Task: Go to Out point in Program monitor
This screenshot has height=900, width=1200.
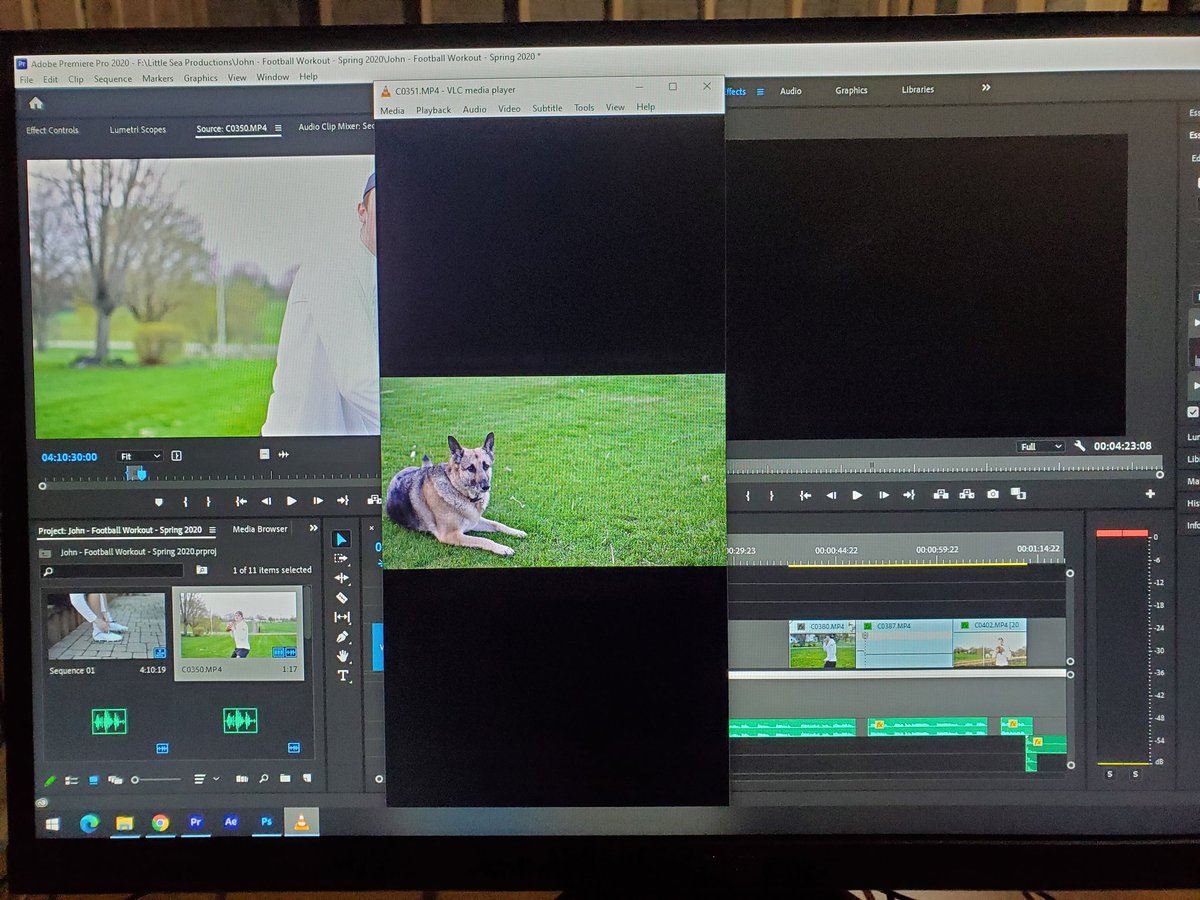Action: click(909, 495)
